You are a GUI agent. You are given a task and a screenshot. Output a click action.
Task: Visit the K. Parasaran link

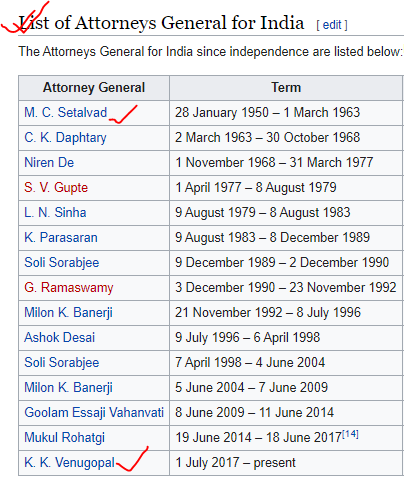pos(61,237)
